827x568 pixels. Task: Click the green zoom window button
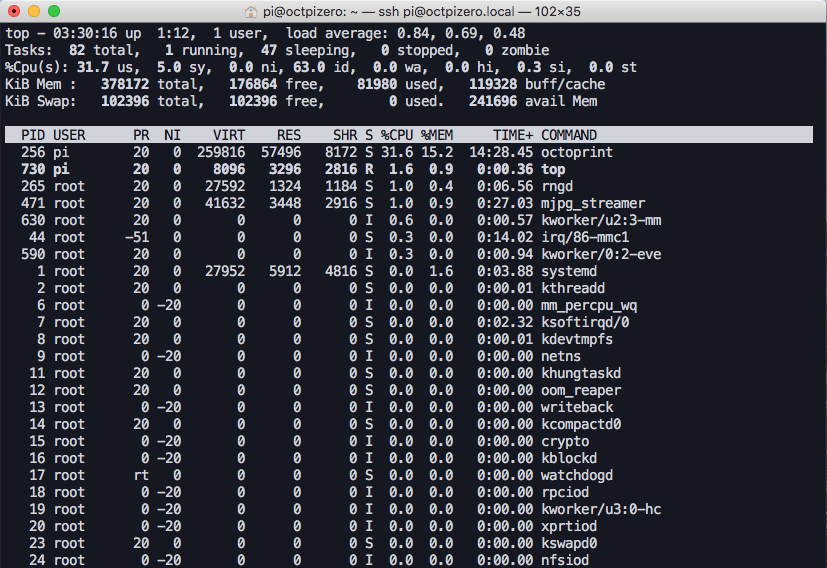pyautogui.click(x=54, y=11)
